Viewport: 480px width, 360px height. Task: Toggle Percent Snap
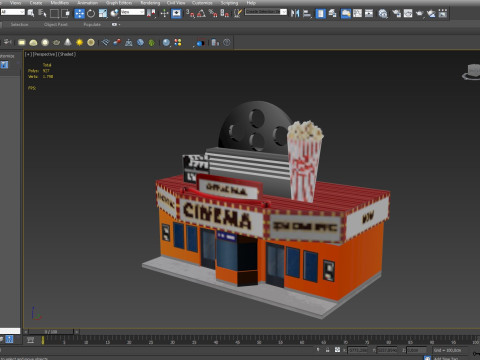click(213, 13)
